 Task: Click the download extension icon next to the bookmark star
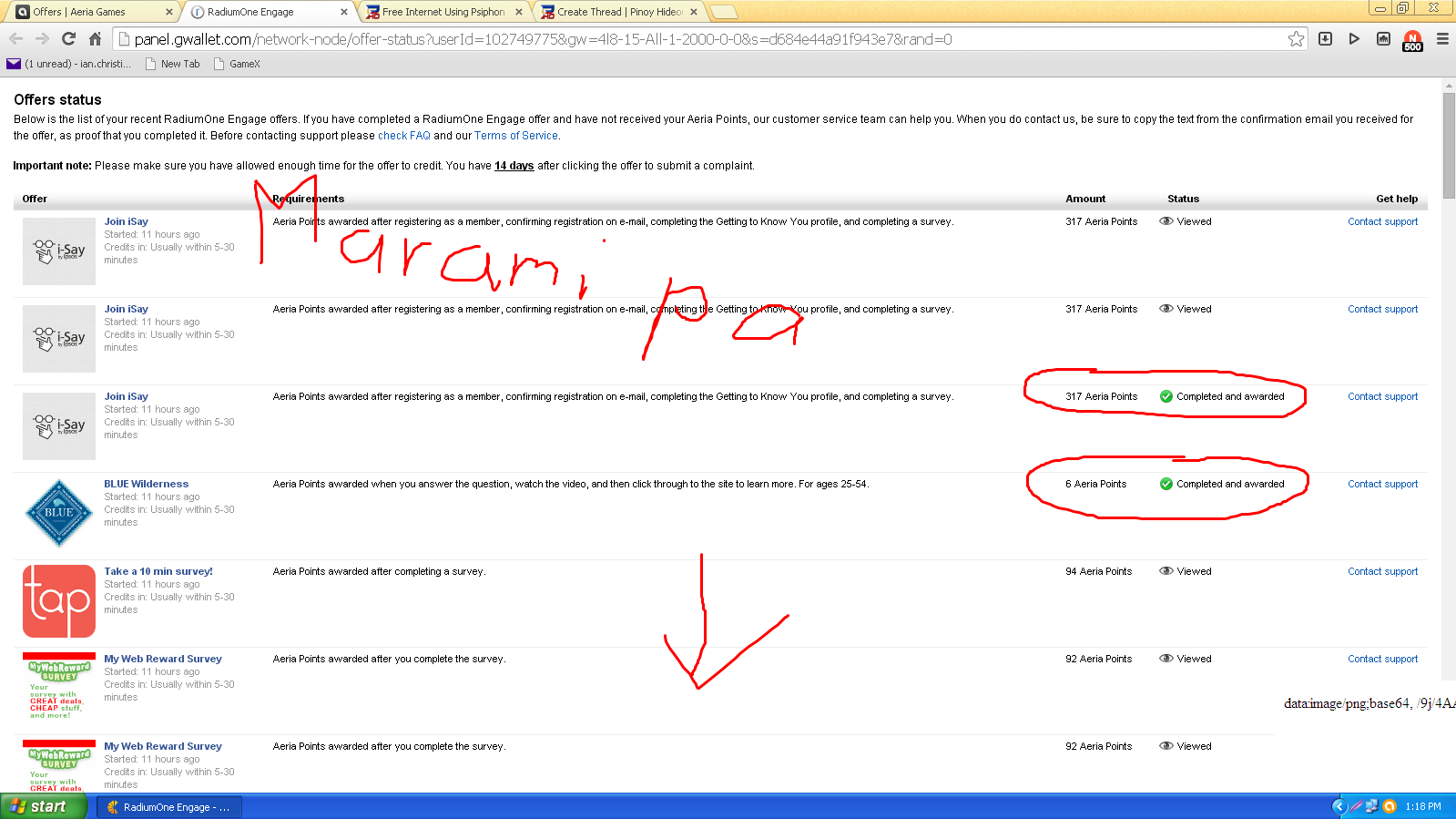1326,39
